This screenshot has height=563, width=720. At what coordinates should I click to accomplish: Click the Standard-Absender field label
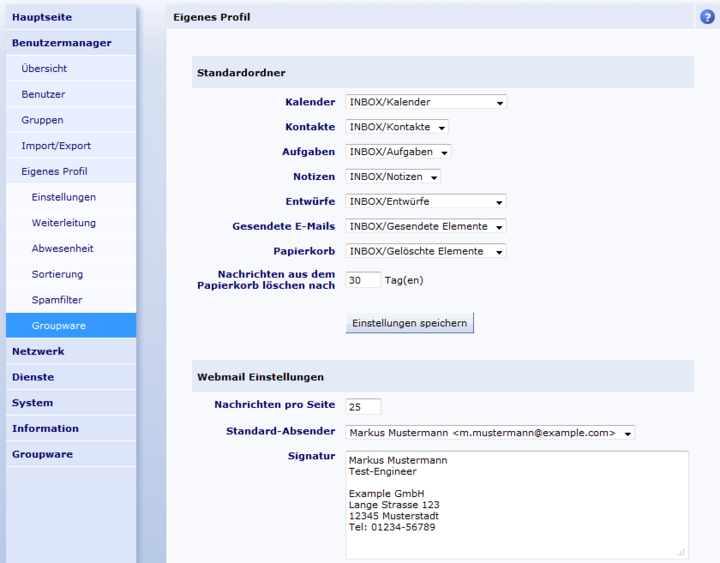tap(281, 431)
